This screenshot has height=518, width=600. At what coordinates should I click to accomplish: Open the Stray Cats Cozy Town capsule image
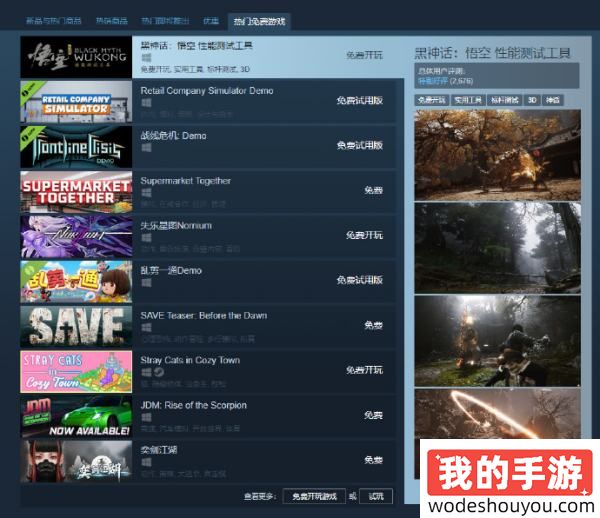76,371
